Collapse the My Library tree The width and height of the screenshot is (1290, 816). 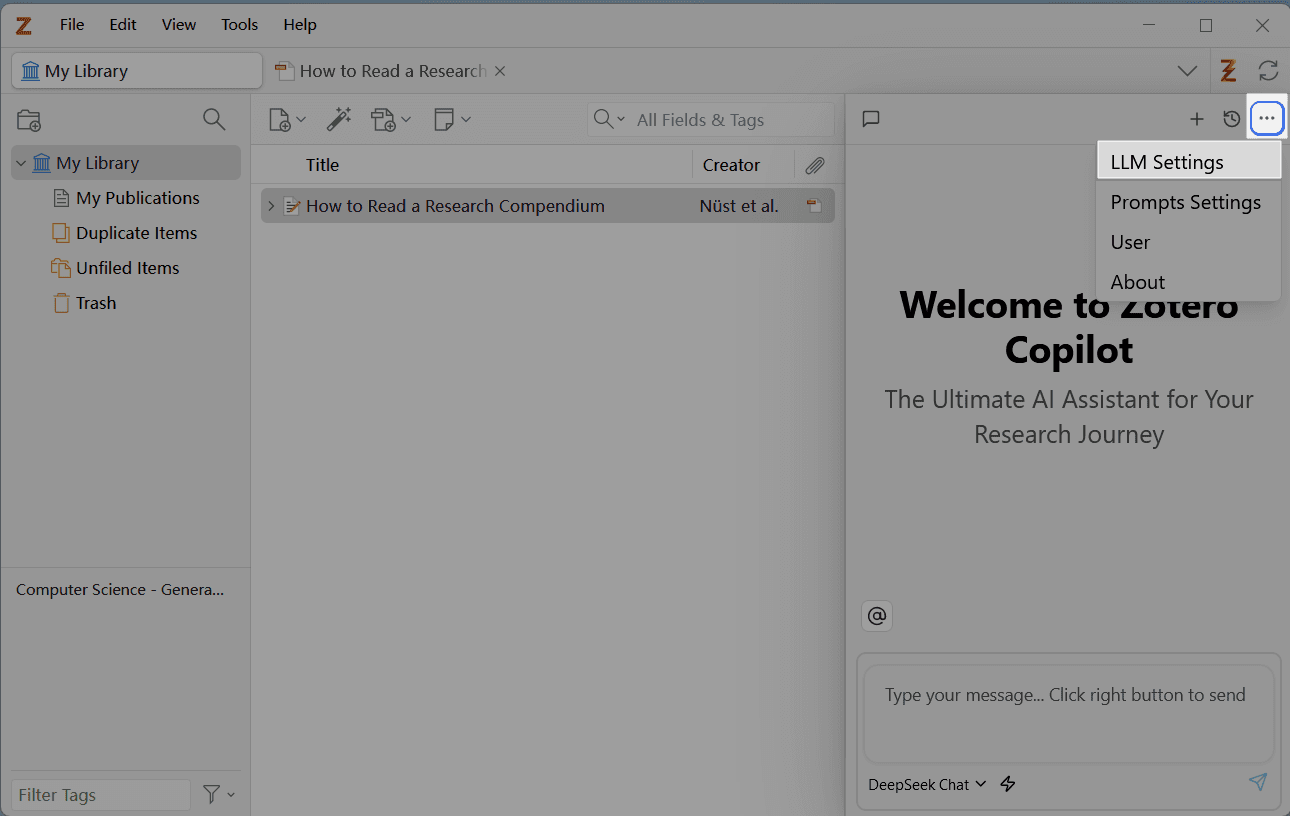pyautogui.click(x=21, y=163)
